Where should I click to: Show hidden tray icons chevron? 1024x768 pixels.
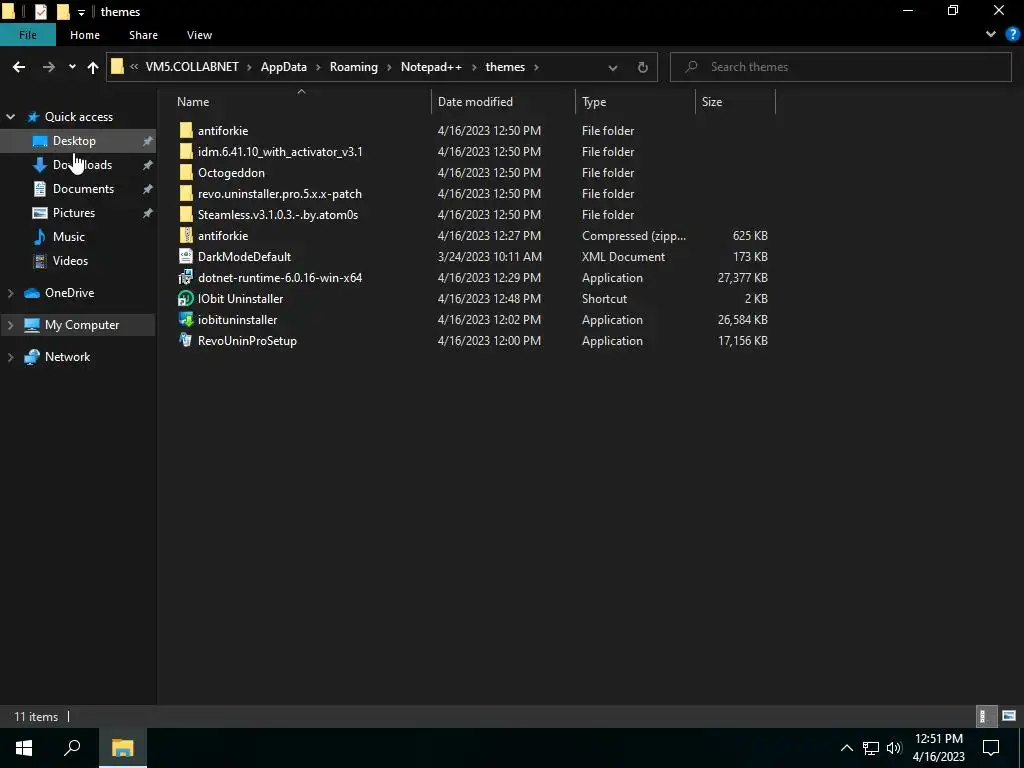pos(846,748)
